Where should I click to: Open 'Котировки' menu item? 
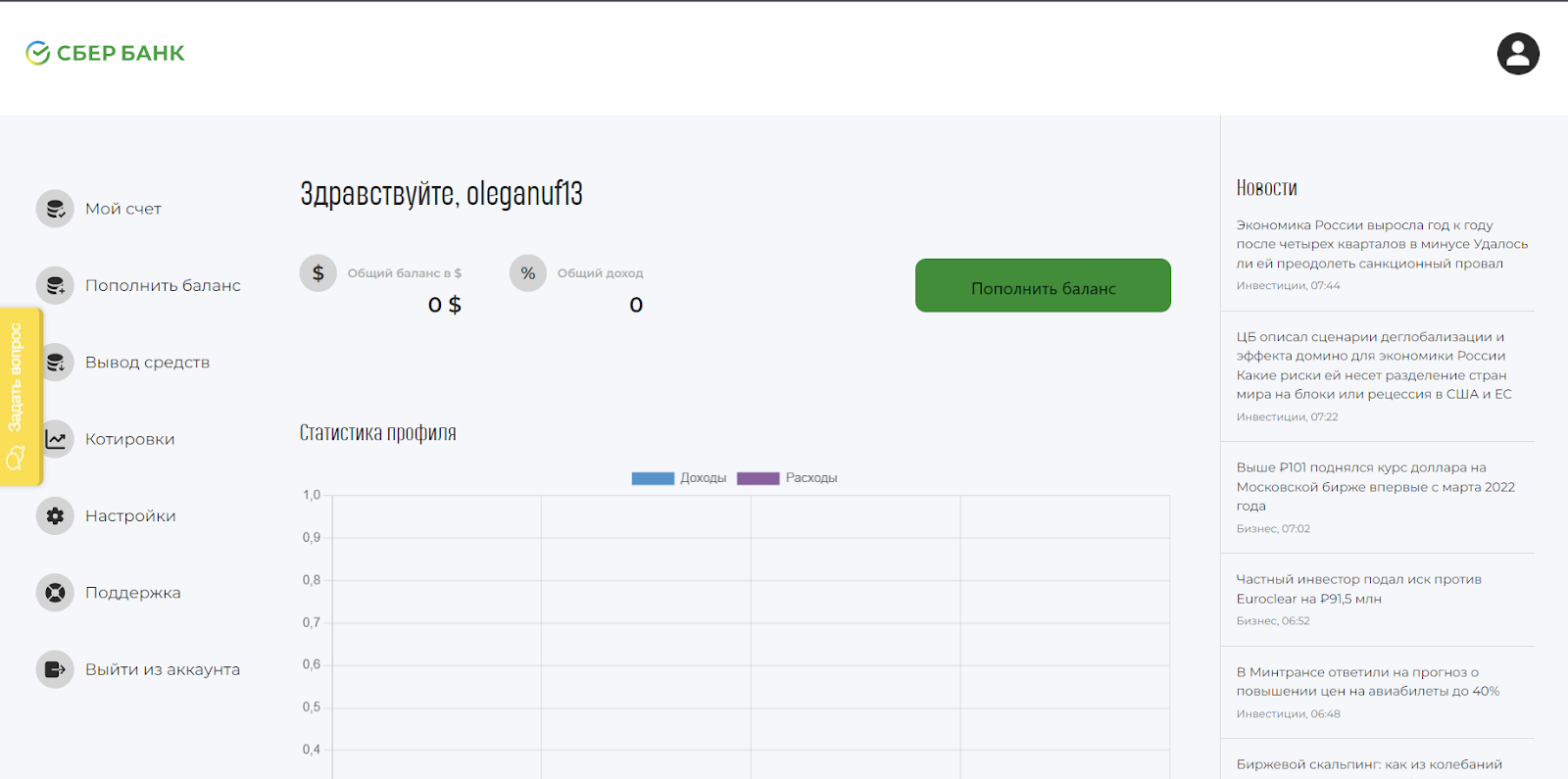[x=130, y=439]
